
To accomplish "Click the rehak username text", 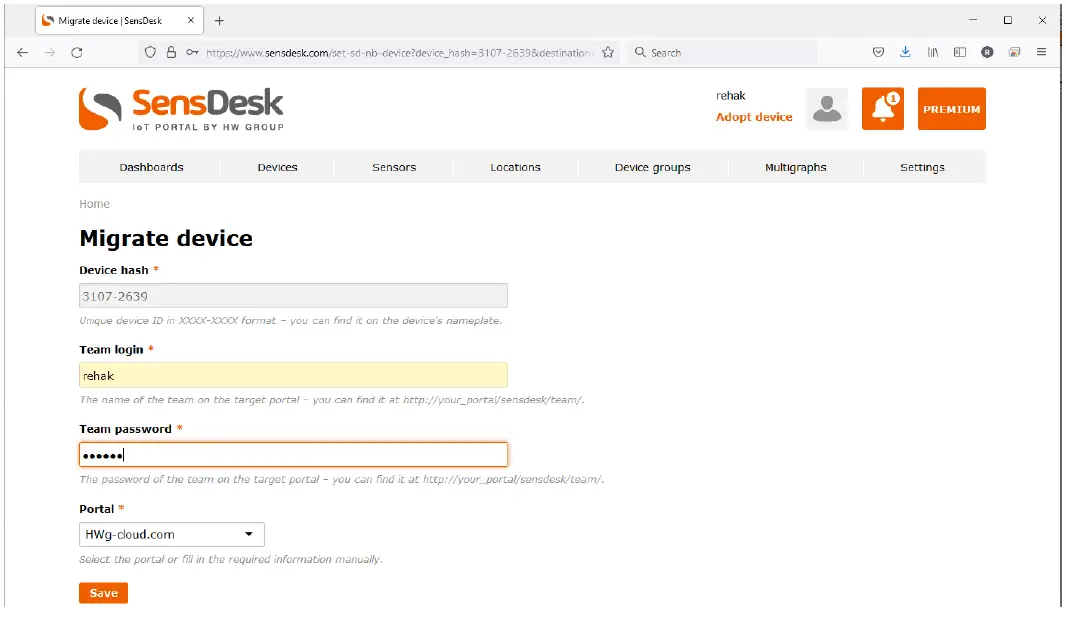I will (x=730, y=96).
